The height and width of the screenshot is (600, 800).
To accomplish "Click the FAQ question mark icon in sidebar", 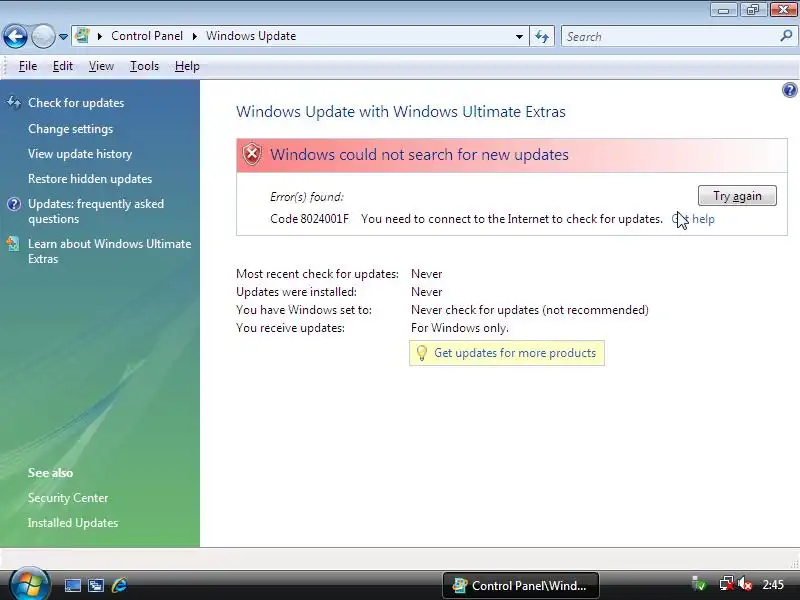I will tap(14, 204).
